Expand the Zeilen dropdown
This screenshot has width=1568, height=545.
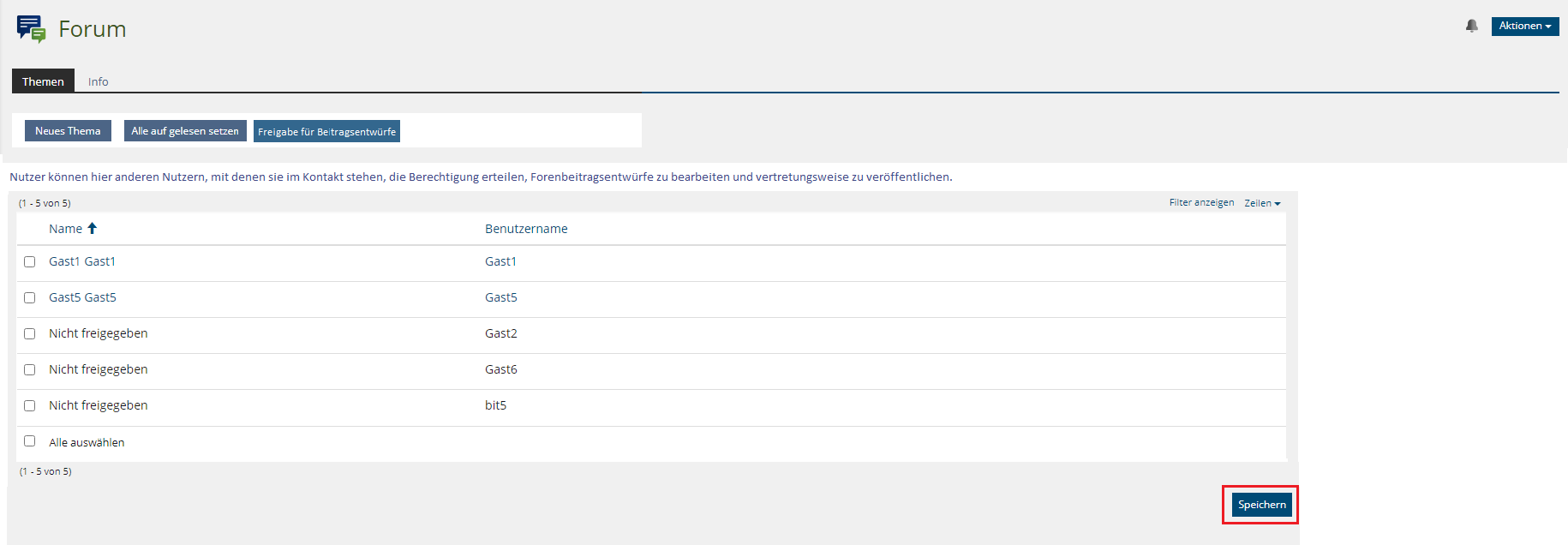(1261, 203)
